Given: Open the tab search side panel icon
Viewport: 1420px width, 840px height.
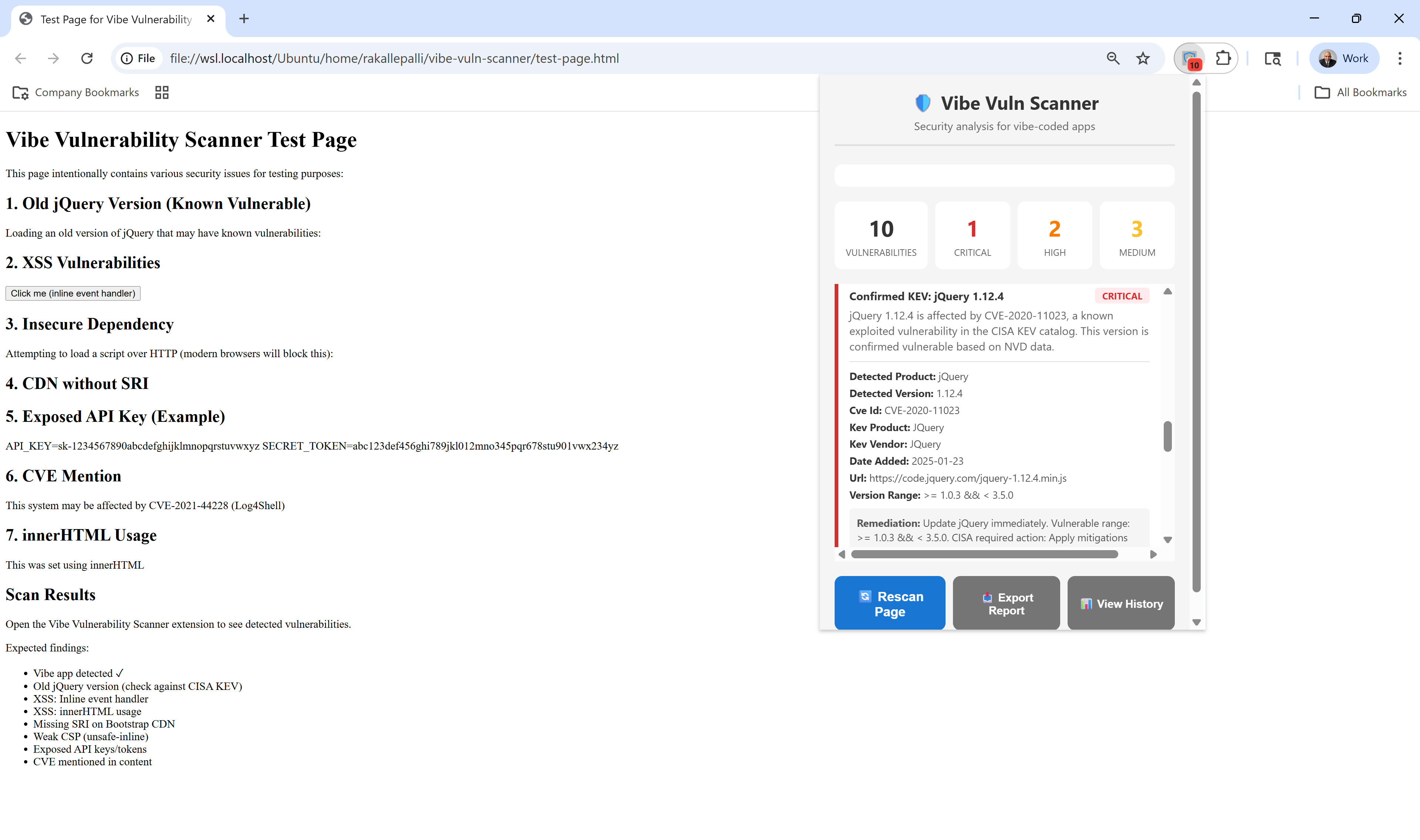Looking at the screenshot, I should coord(1273,58).
